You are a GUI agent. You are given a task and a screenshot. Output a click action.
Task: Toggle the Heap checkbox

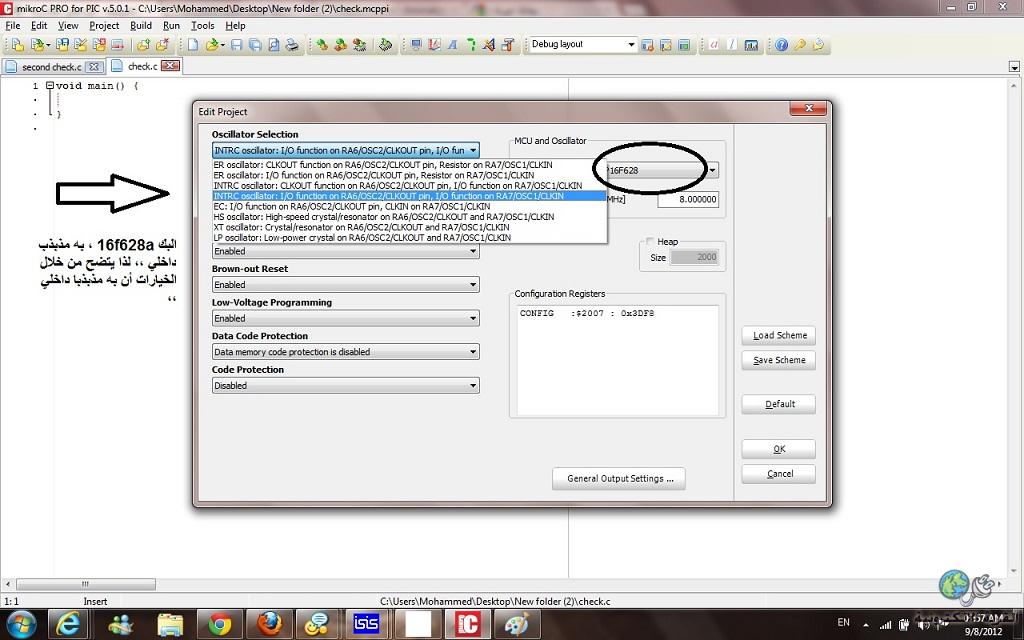click(x=650, y=242)
